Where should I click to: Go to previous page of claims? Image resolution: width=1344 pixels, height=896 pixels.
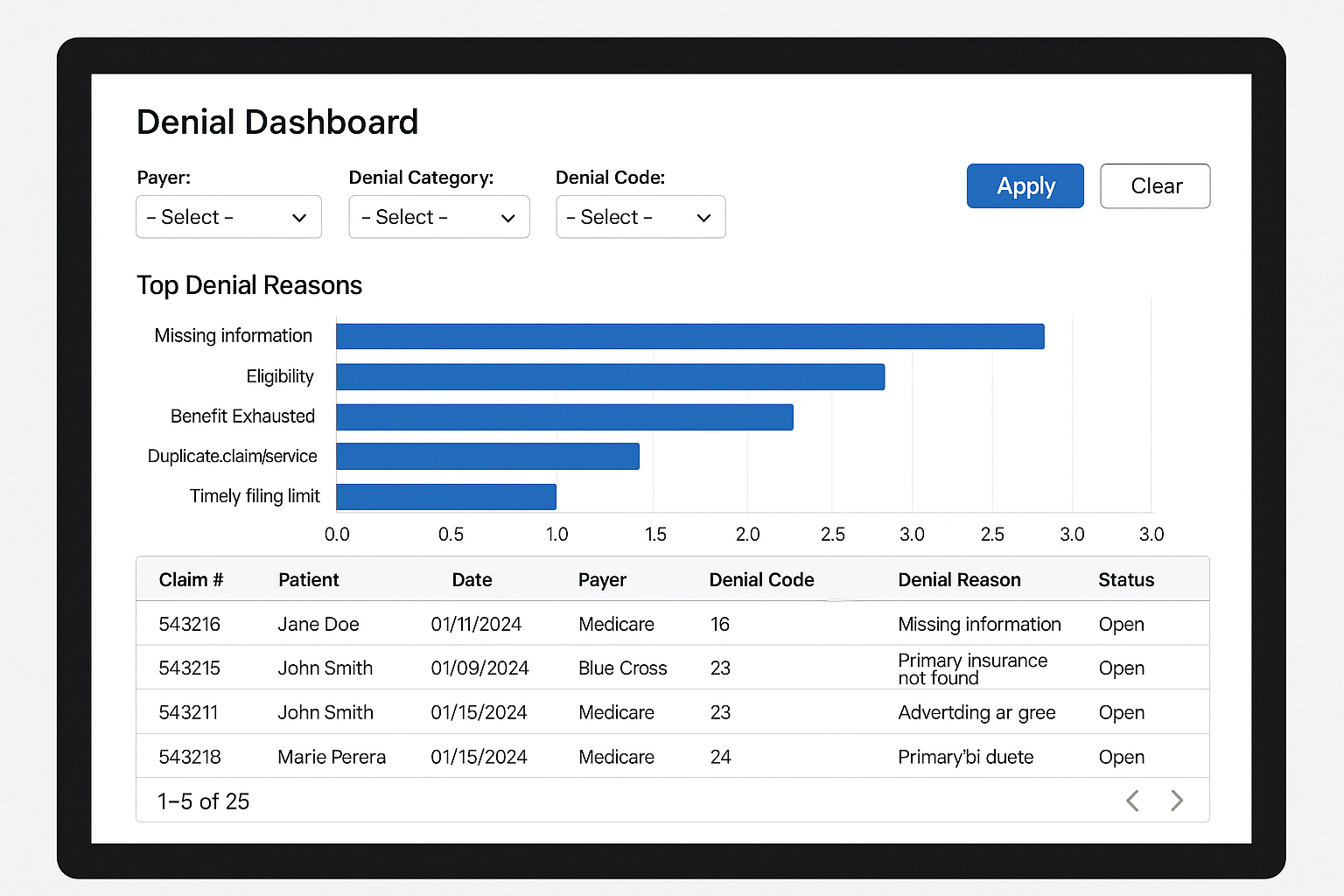(1132, 801)
